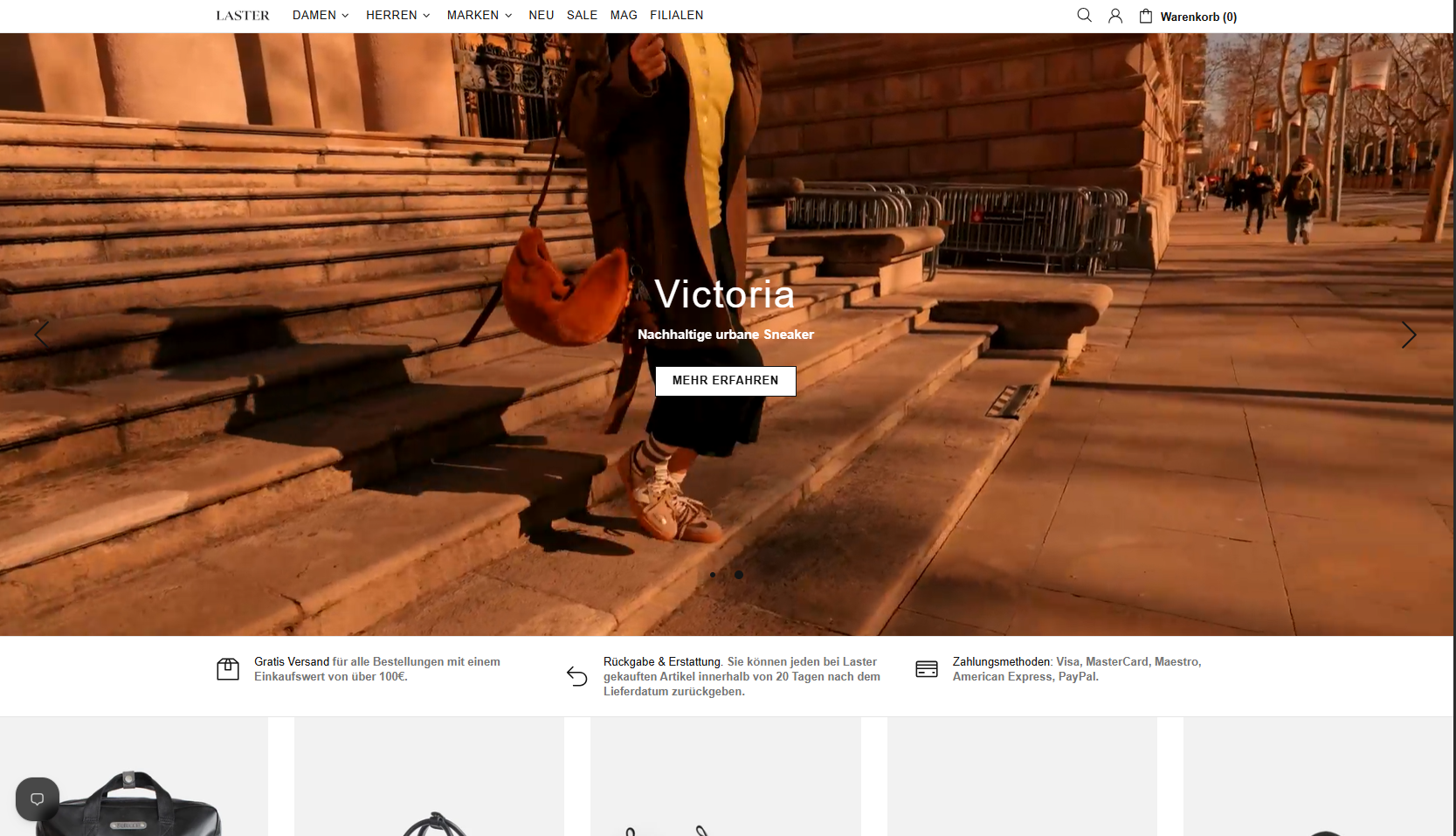Open the chat bubble widget
This screenshot has width=1456, height=836.
click(x=38, y=798)
